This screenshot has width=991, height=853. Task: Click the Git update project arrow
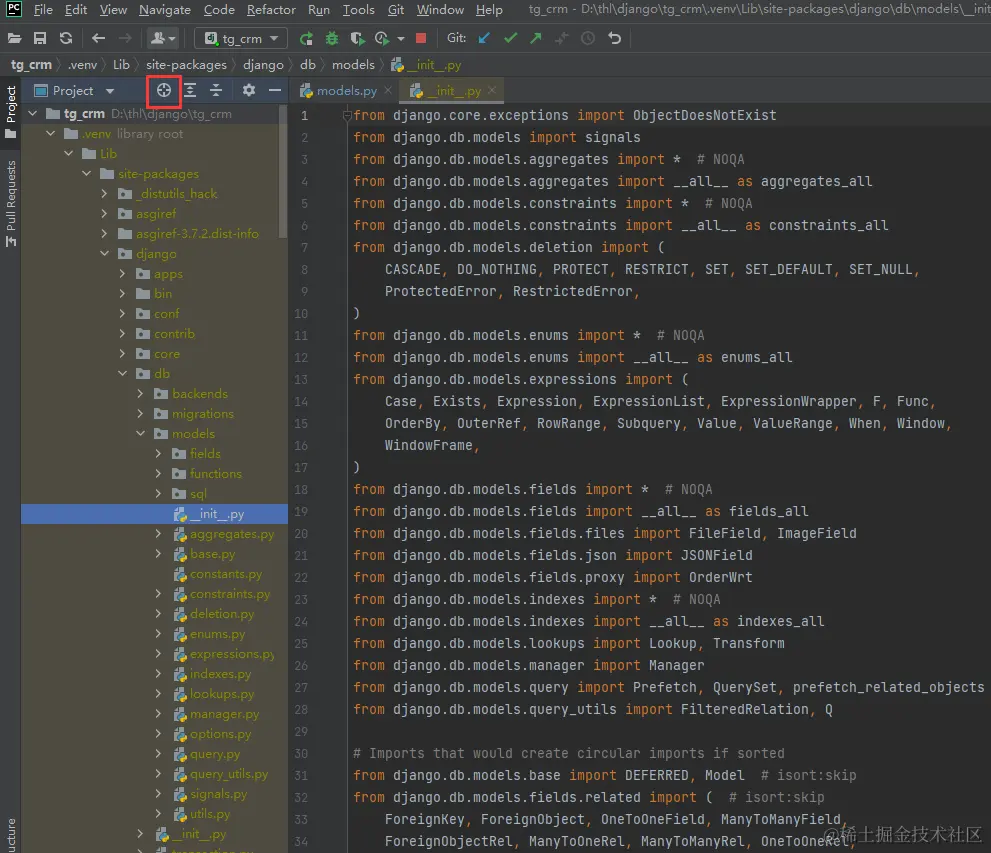tap(485, 38)
